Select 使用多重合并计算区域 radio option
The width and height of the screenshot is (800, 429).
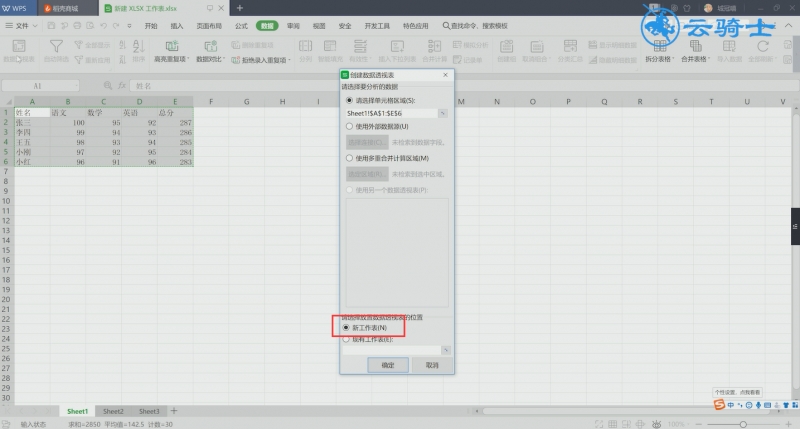coord(349,158)
